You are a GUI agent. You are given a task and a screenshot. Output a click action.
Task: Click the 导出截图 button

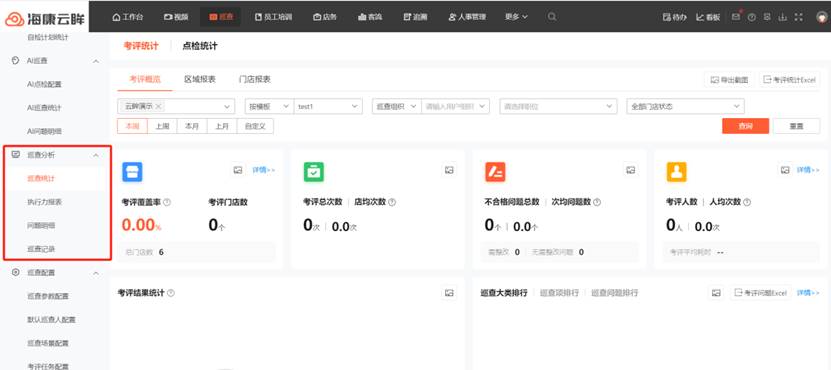(729, 80)
